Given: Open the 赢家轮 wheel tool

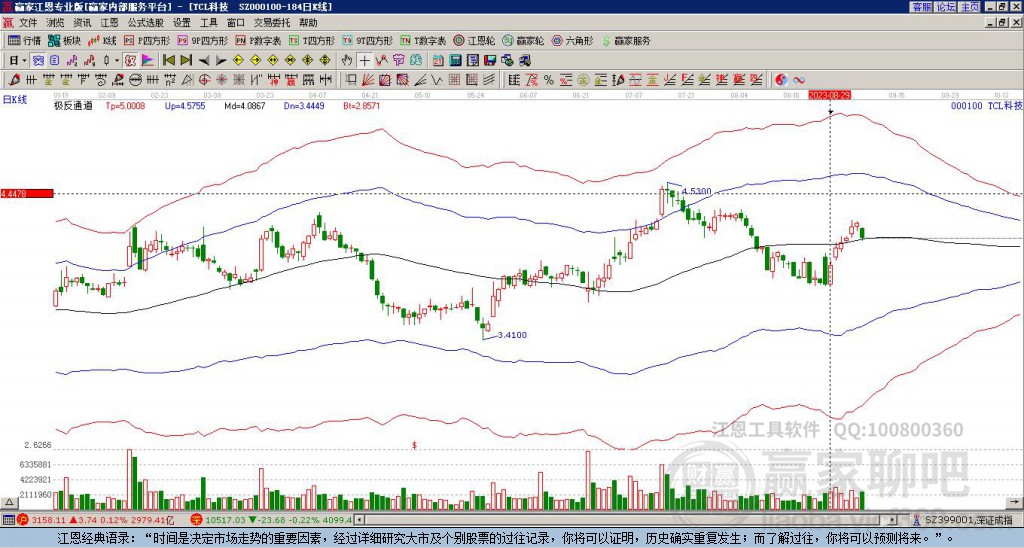Looking at the screenshot, I should point(523,41).
